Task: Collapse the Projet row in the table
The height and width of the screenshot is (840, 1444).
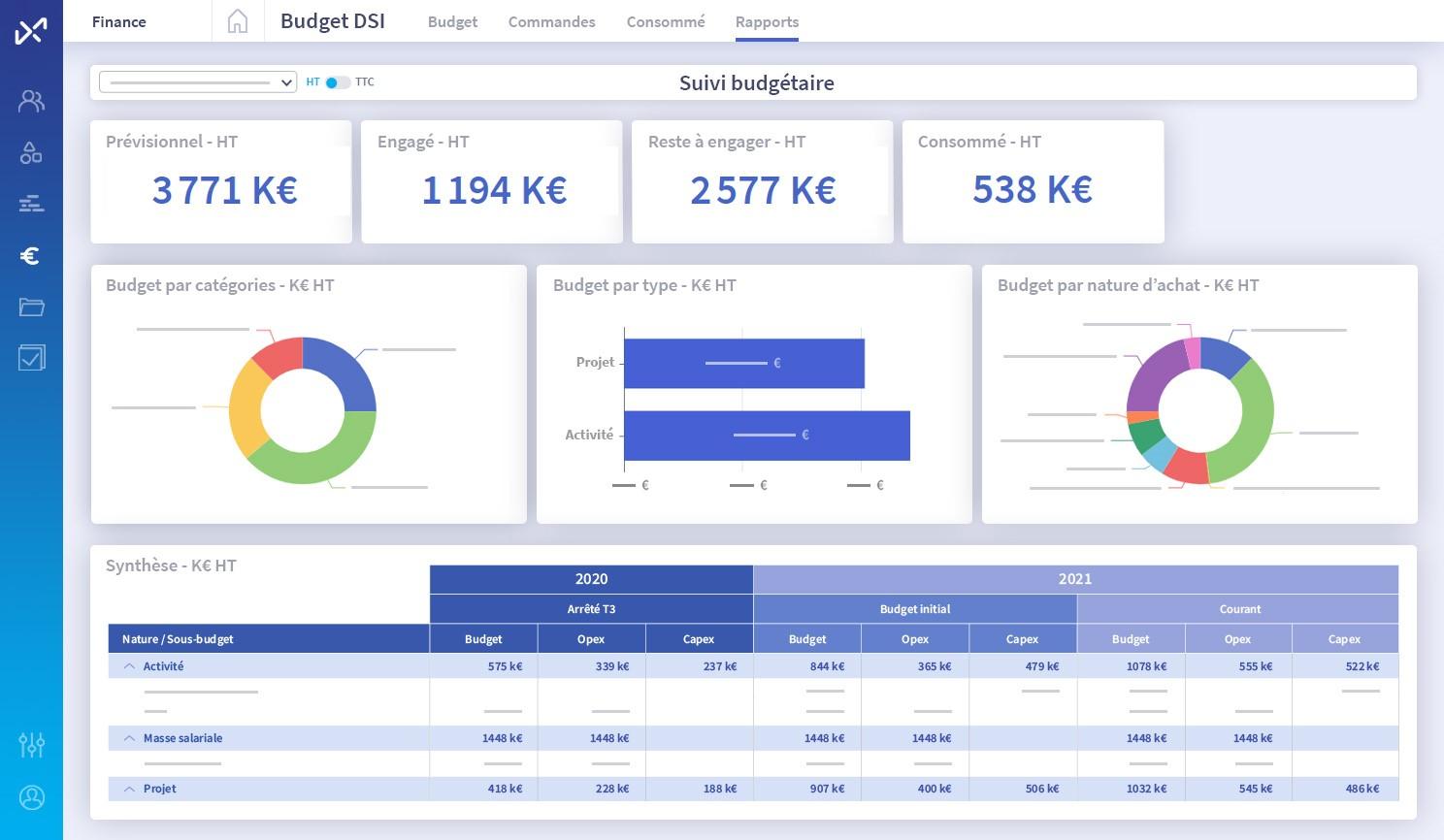Action: pos(129,789)
